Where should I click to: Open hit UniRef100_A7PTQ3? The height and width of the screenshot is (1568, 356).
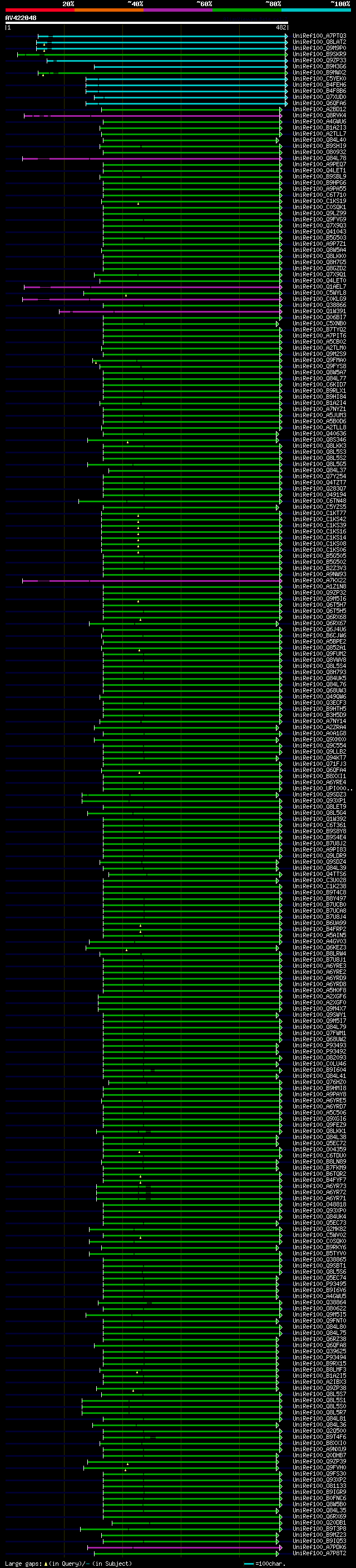tap(319, 36)
